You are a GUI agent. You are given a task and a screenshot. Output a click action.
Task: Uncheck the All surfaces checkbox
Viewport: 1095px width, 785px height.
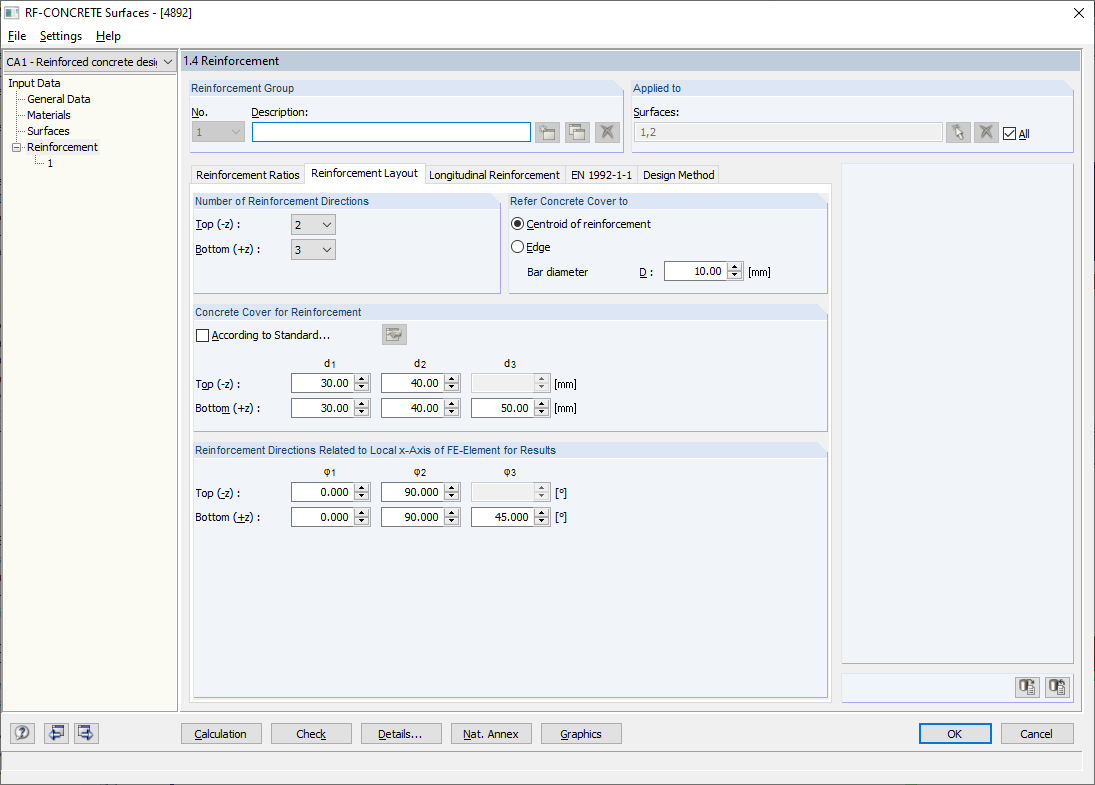tap(1009, 133)
